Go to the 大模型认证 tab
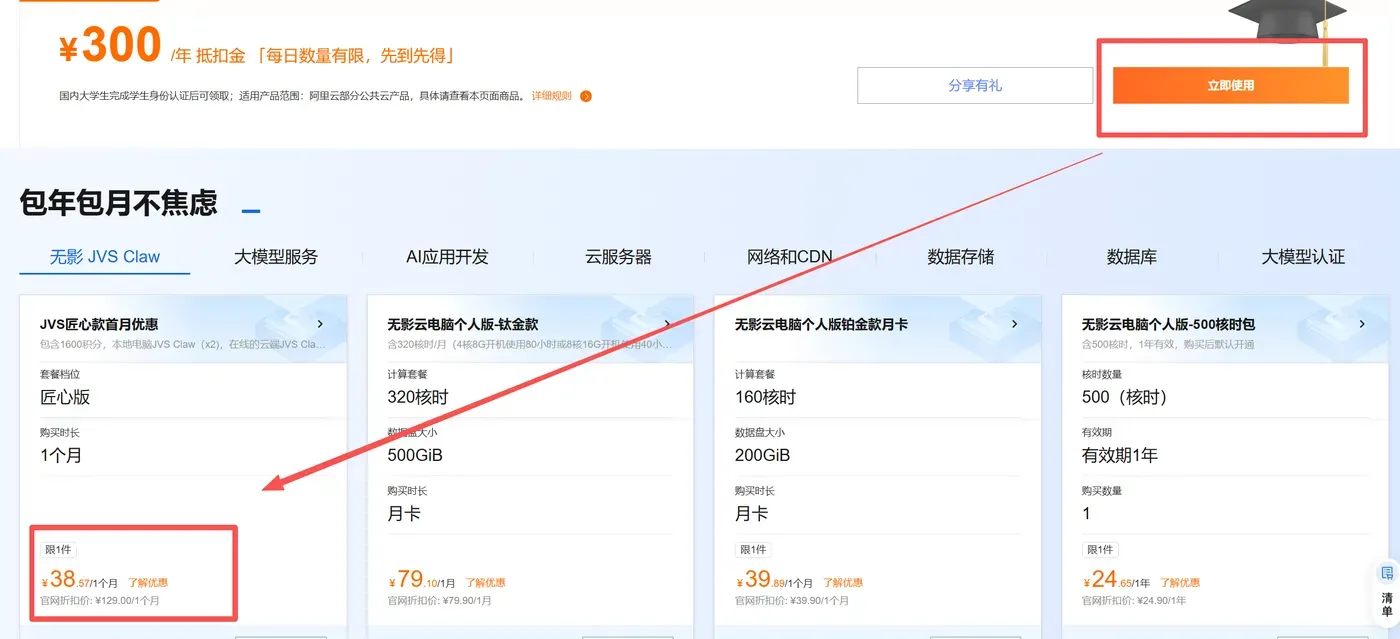 coord(1303,257)
